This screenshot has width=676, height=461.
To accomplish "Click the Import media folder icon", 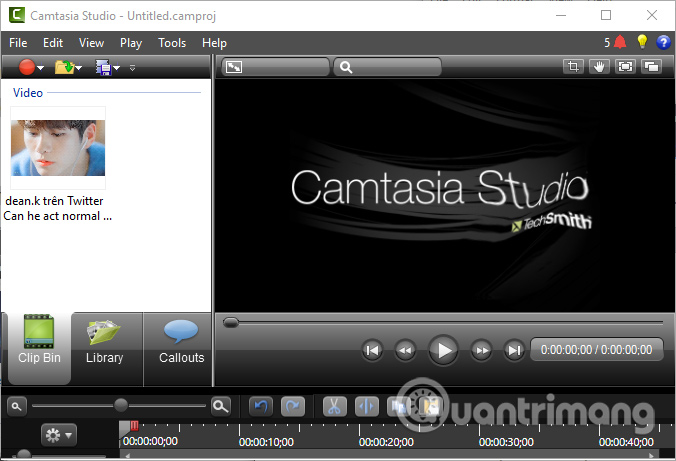I will tap(64, 67).
